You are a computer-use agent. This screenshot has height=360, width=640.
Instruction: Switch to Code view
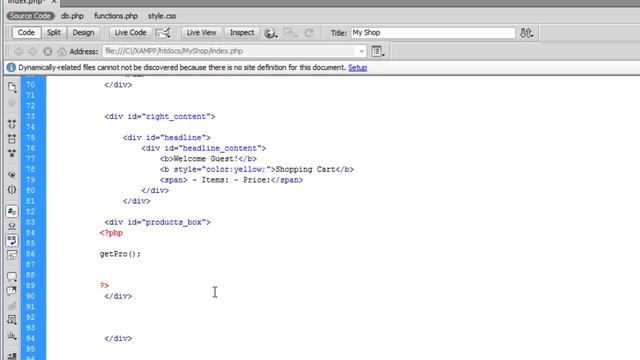pos(26,33)
